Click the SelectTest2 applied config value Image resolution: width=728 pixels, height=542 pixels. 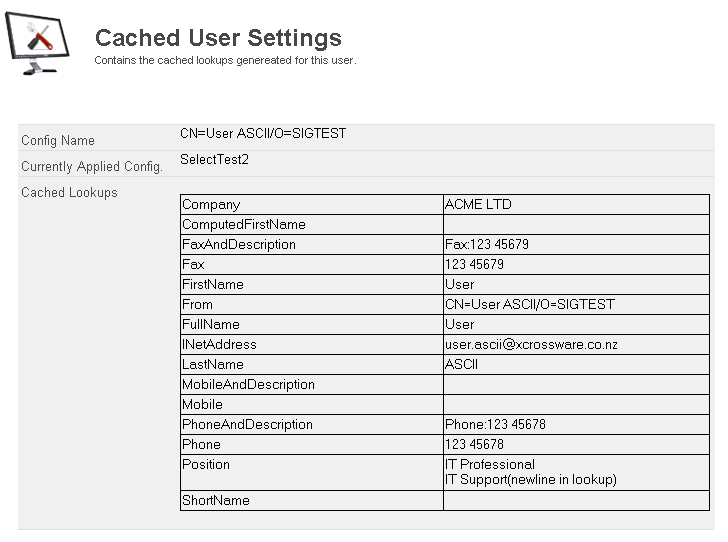click(214, 159)
